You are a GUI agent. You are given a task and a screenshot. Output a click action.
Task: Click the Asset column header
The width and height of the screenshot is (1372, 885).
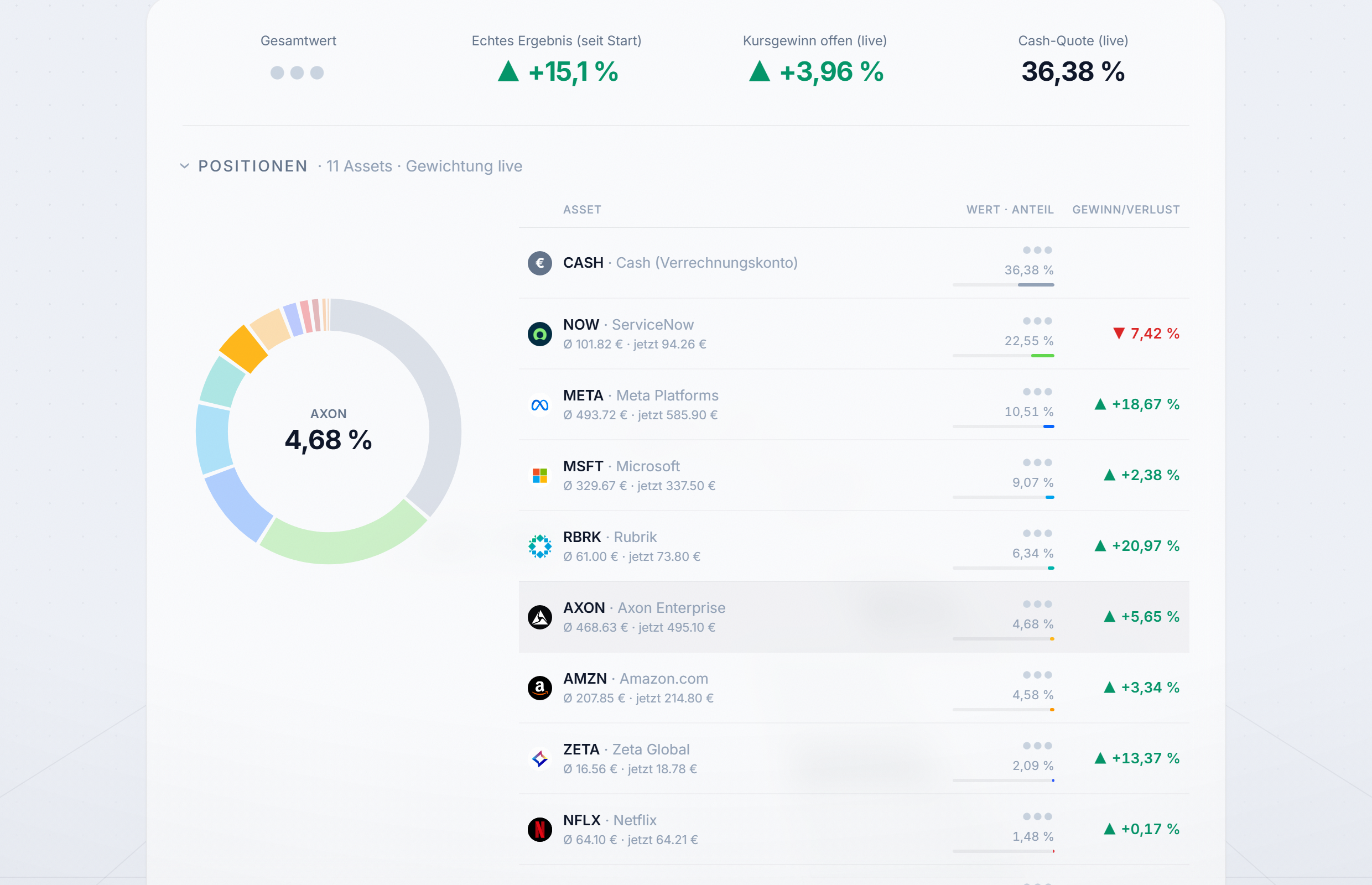click(x=581, y=210)
